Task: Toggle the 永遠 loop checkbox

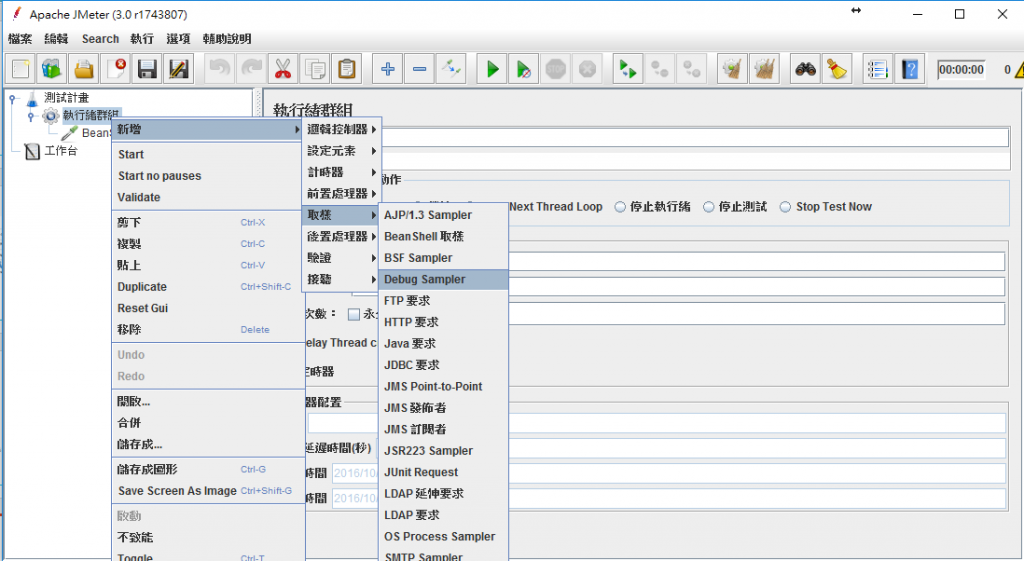Action: (x=354, y=314)
